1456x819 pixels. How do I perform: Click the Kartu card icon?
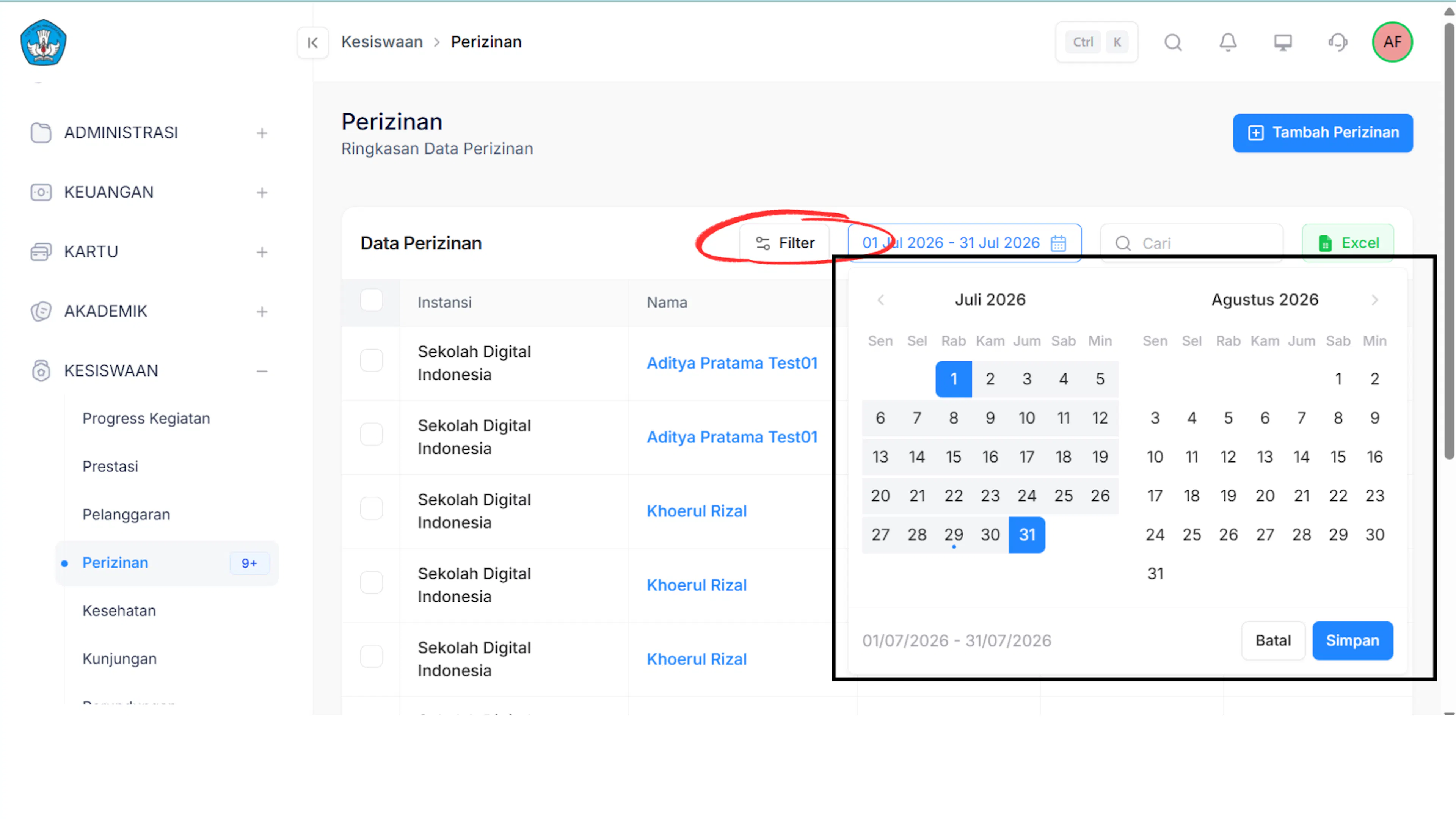[x=41, y=251]
